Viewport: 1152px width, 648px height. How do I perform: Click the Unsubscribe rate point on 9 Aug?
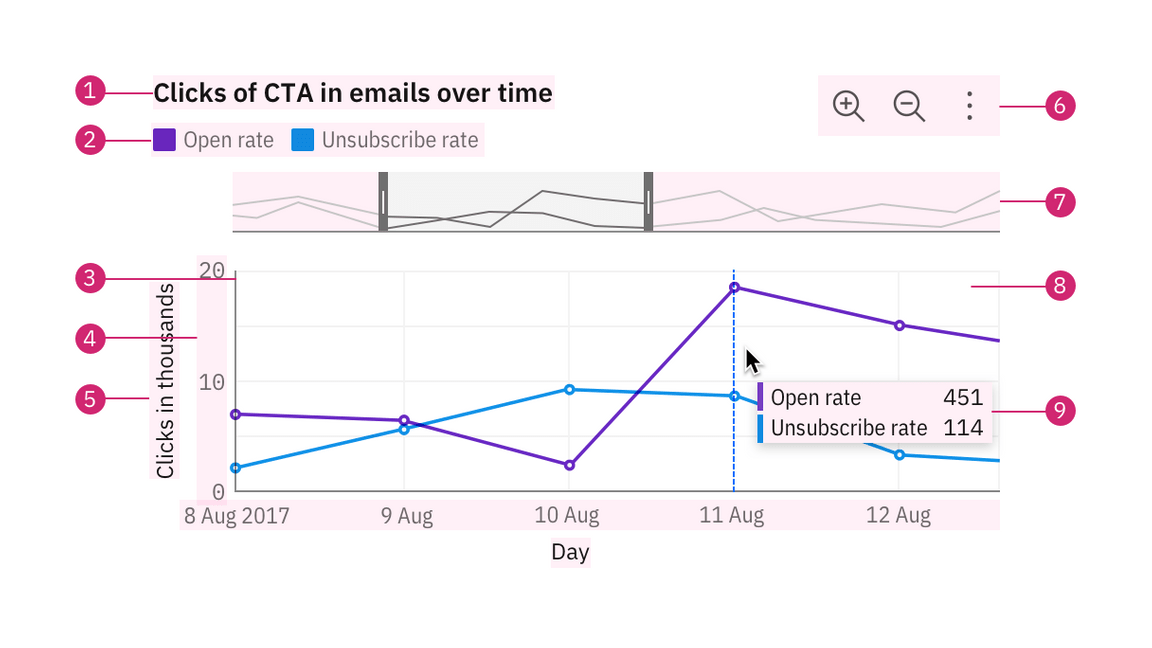click(404, 429)
